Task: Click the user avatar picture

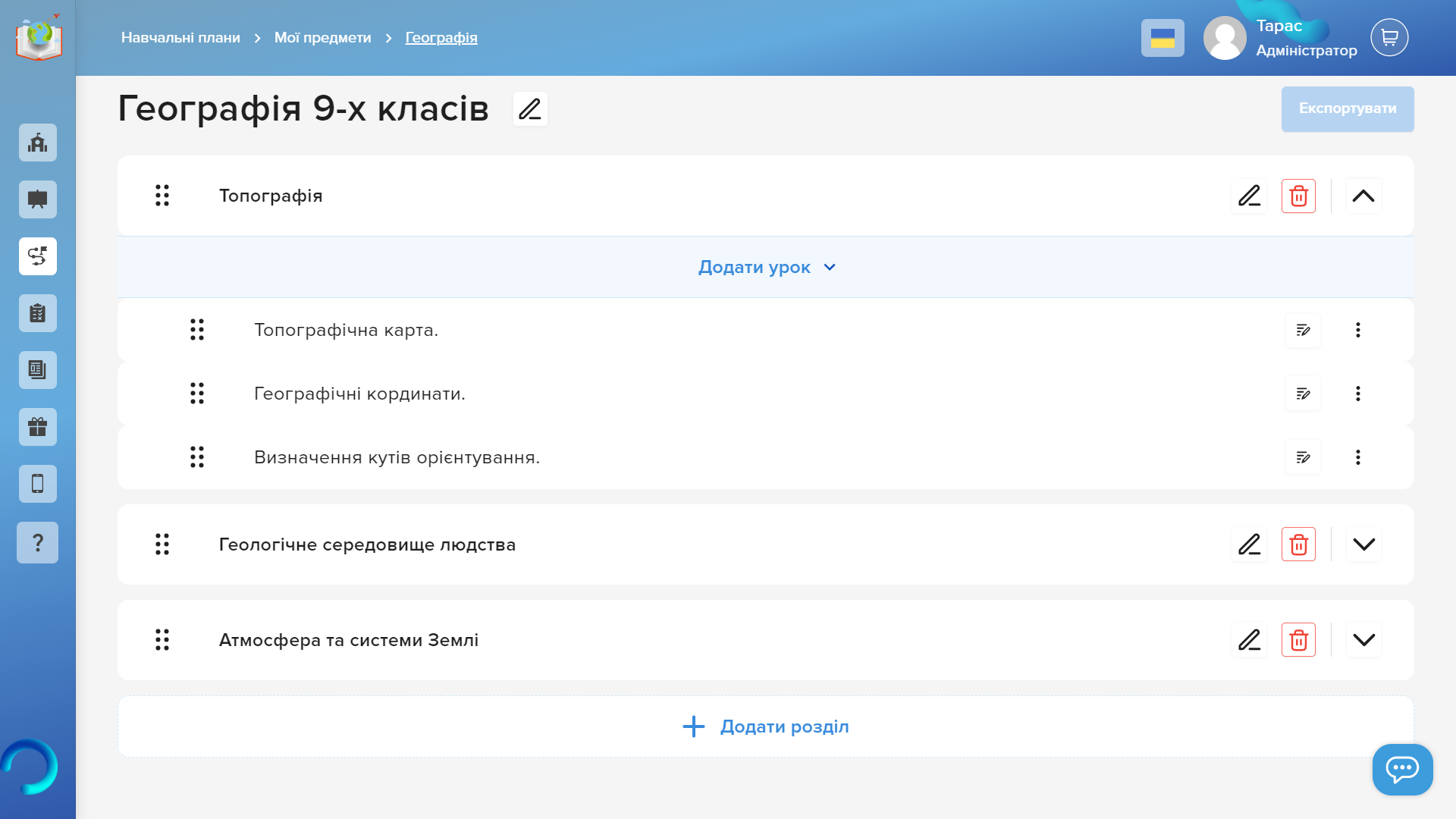Action: coord(1225,38)
